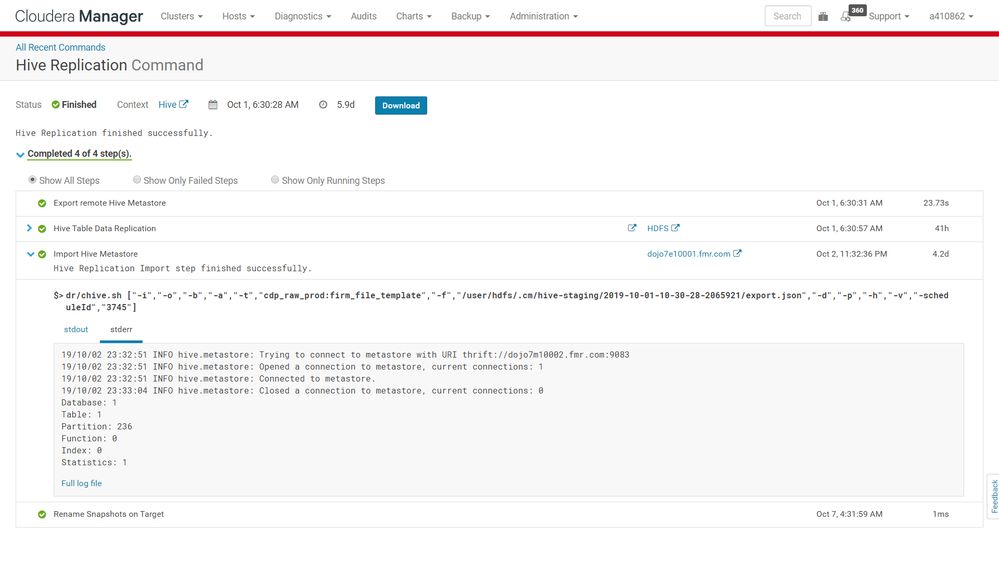
Task: Click the 'Oct 7, 4:31:59 AM' timestamp
Action: pos(849,514)
